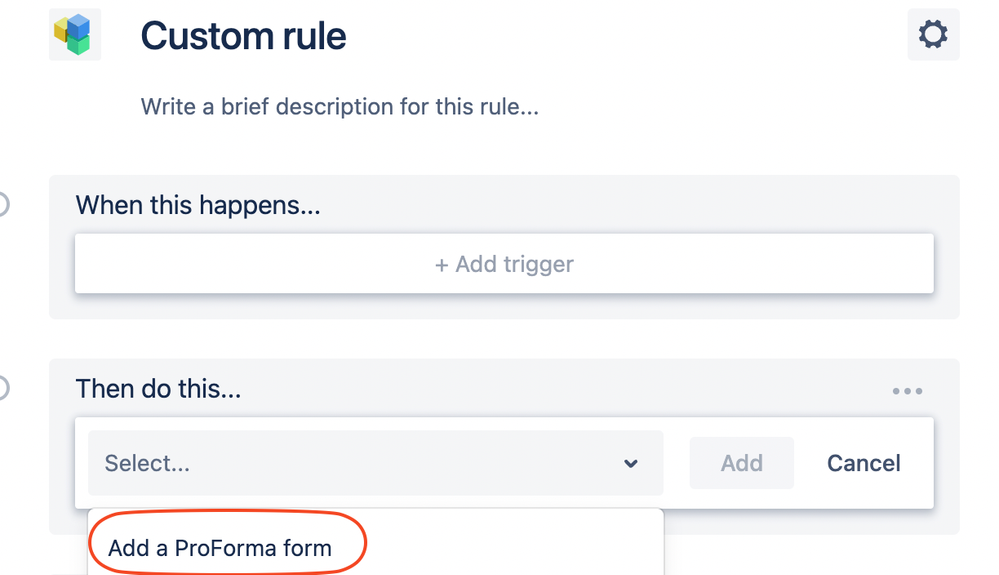Click the greyed-out Add button

click(x=742, y=463)
